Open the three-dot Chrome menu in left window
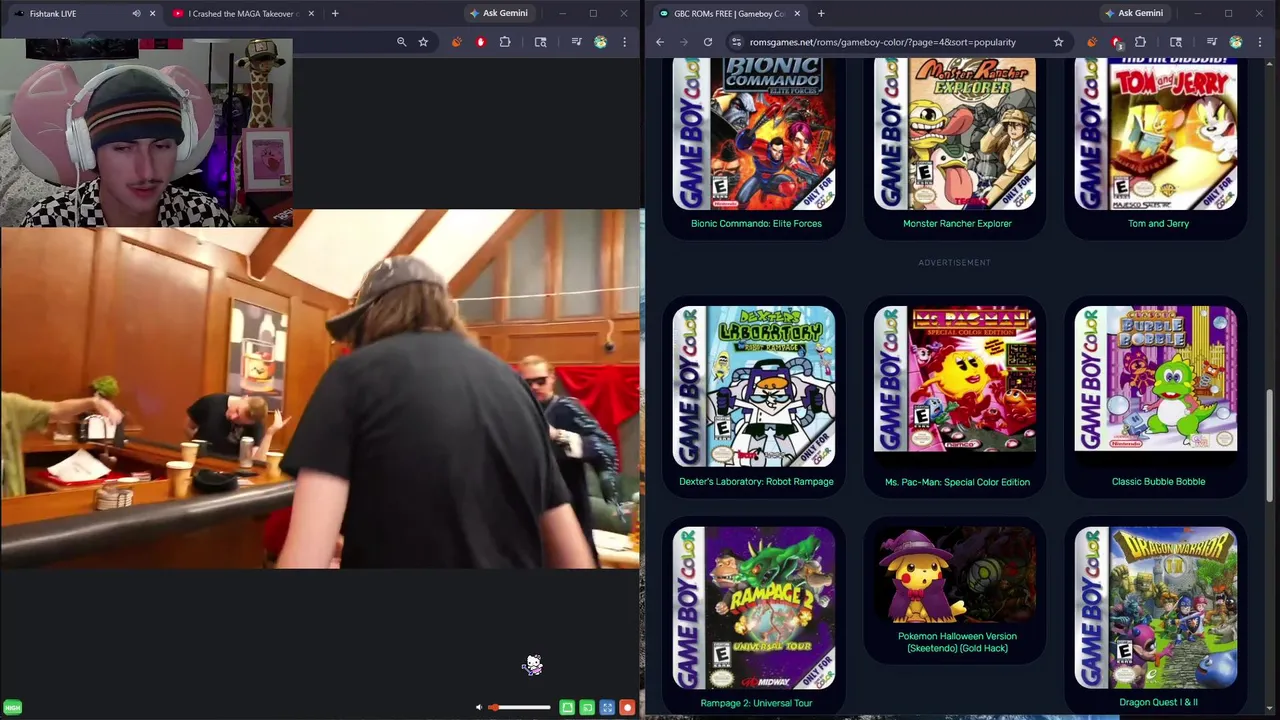Image resolution: width=1280 pixels, height=720 pixels. pos(624,42)
